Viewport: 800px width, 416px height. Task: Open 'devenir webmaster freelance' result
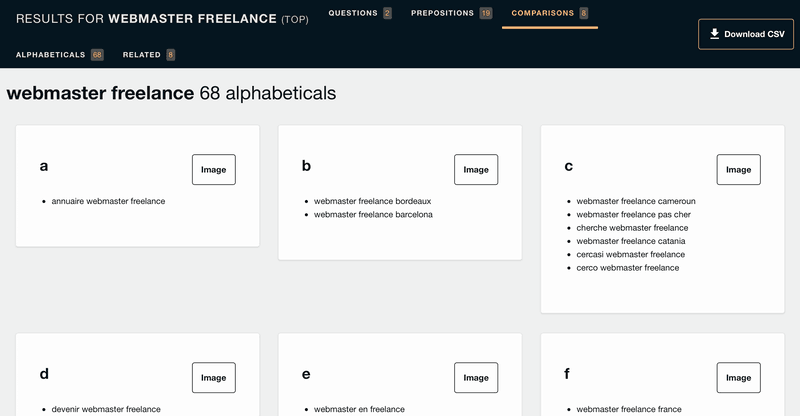pyautogui.click(x=106, y=409)
